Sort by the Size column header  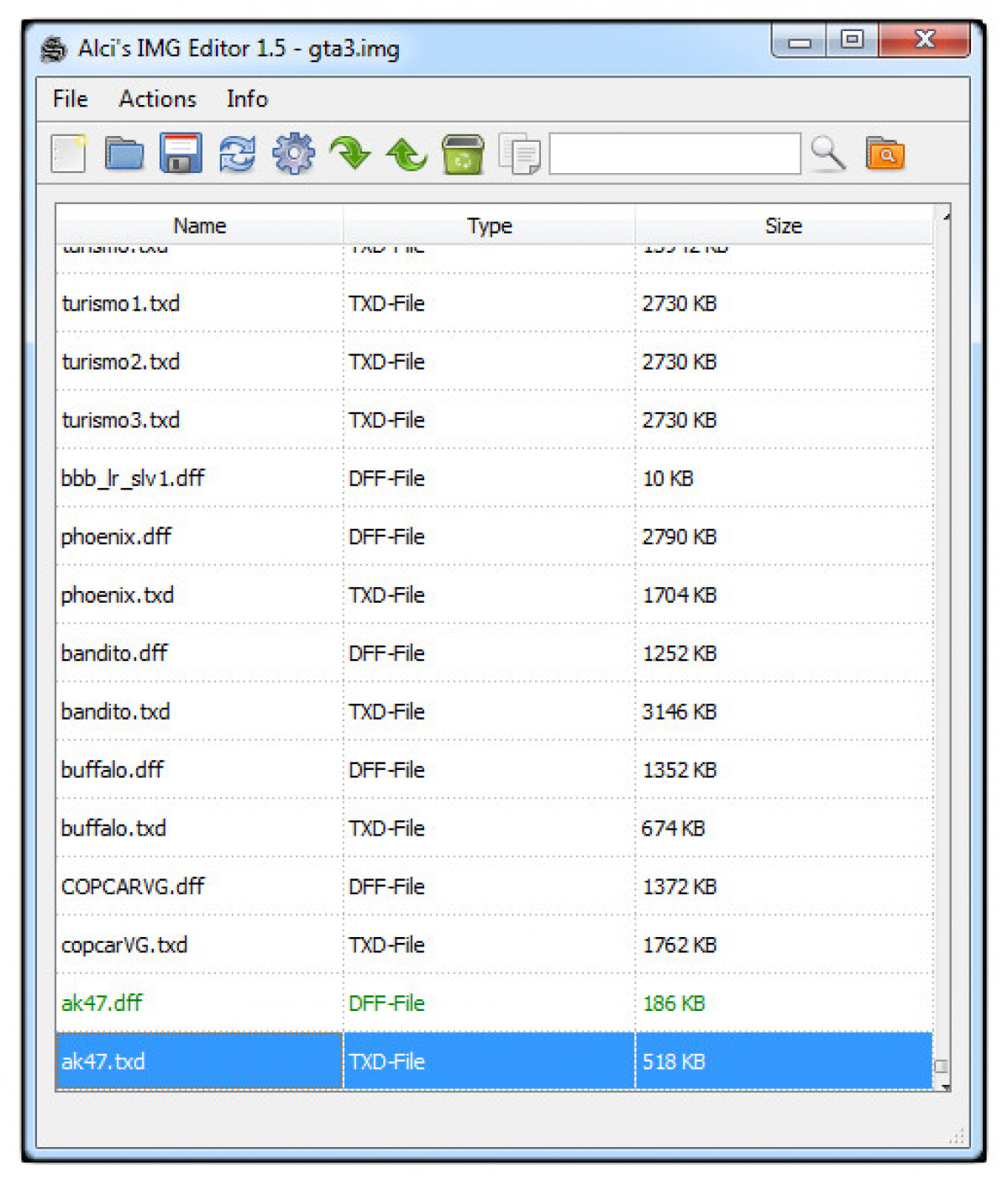click(x=784, y=225)
